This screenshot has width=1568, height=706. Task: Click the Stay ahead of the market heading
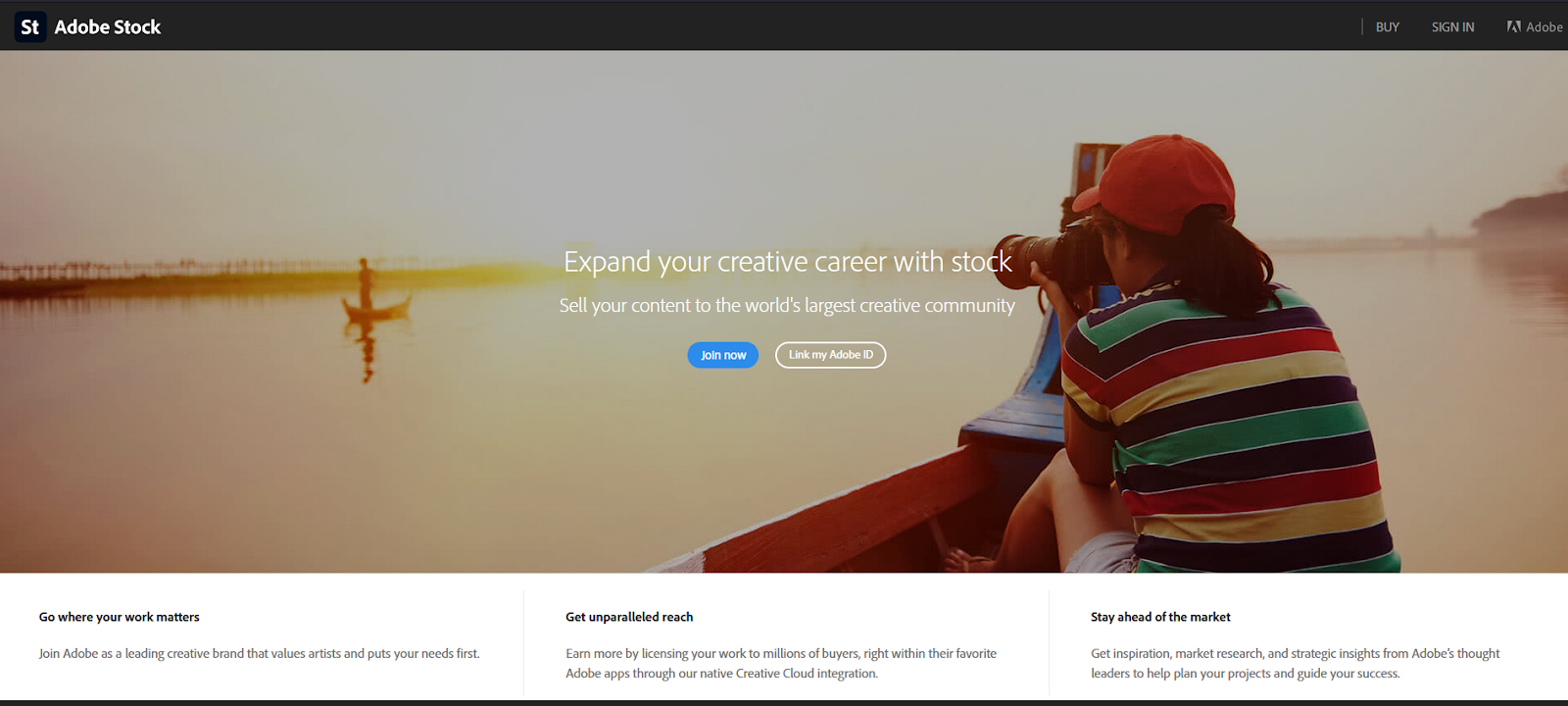tap(1160, 617)
